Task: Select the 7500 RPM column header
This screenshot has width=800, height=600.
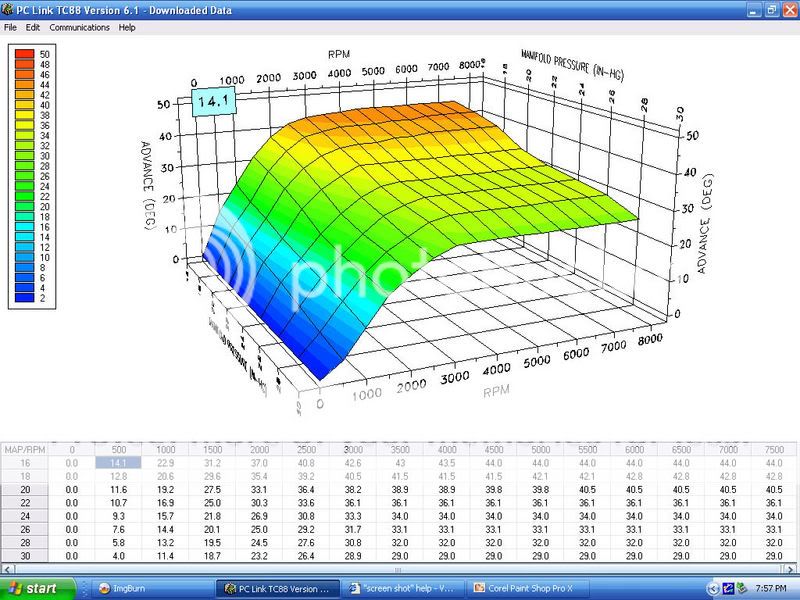Action: click(774, 449)
